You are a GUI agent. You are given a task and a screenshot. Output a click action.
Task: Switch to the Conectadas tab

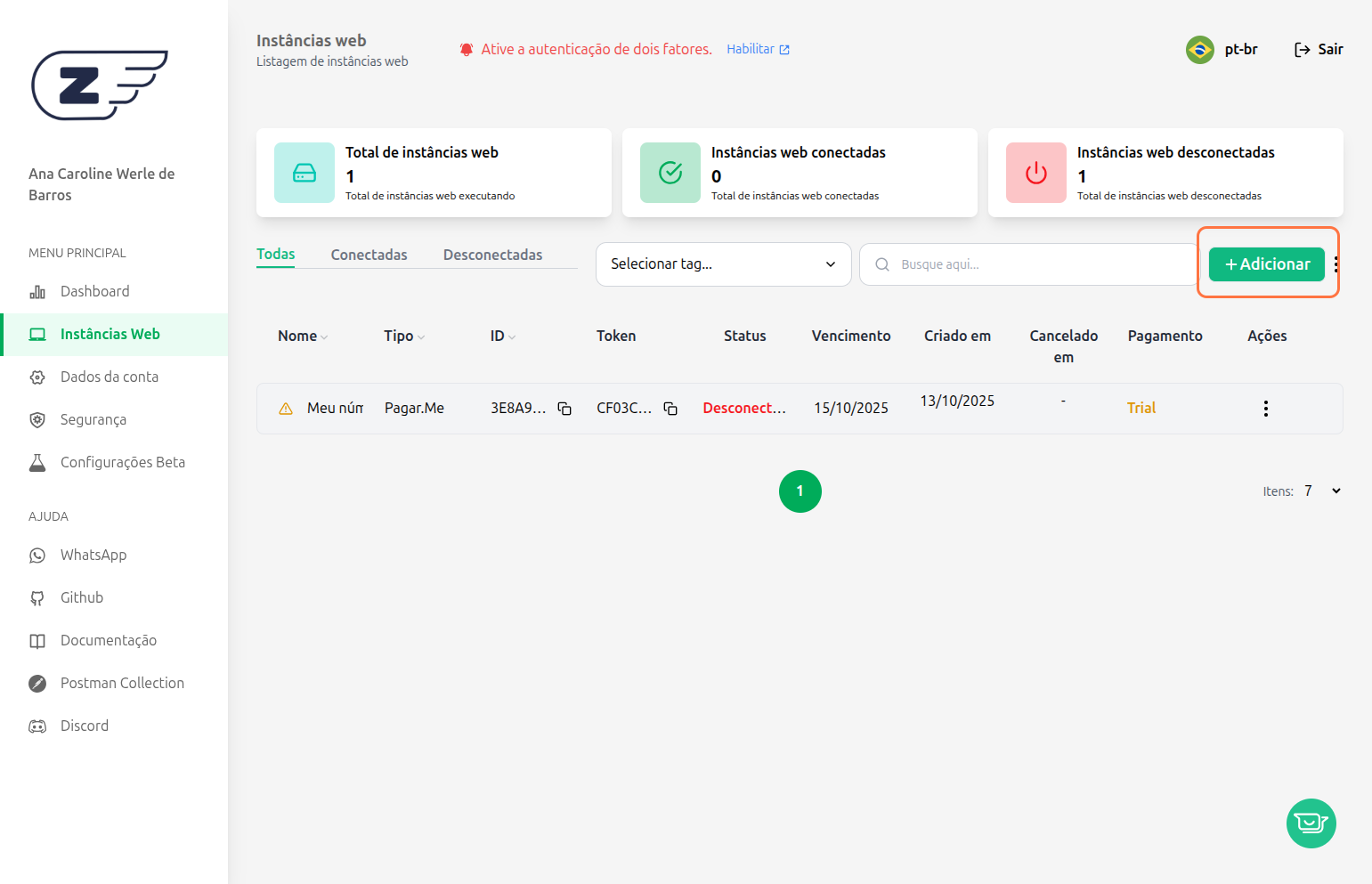pyautogui.click(x=369, y=255)
